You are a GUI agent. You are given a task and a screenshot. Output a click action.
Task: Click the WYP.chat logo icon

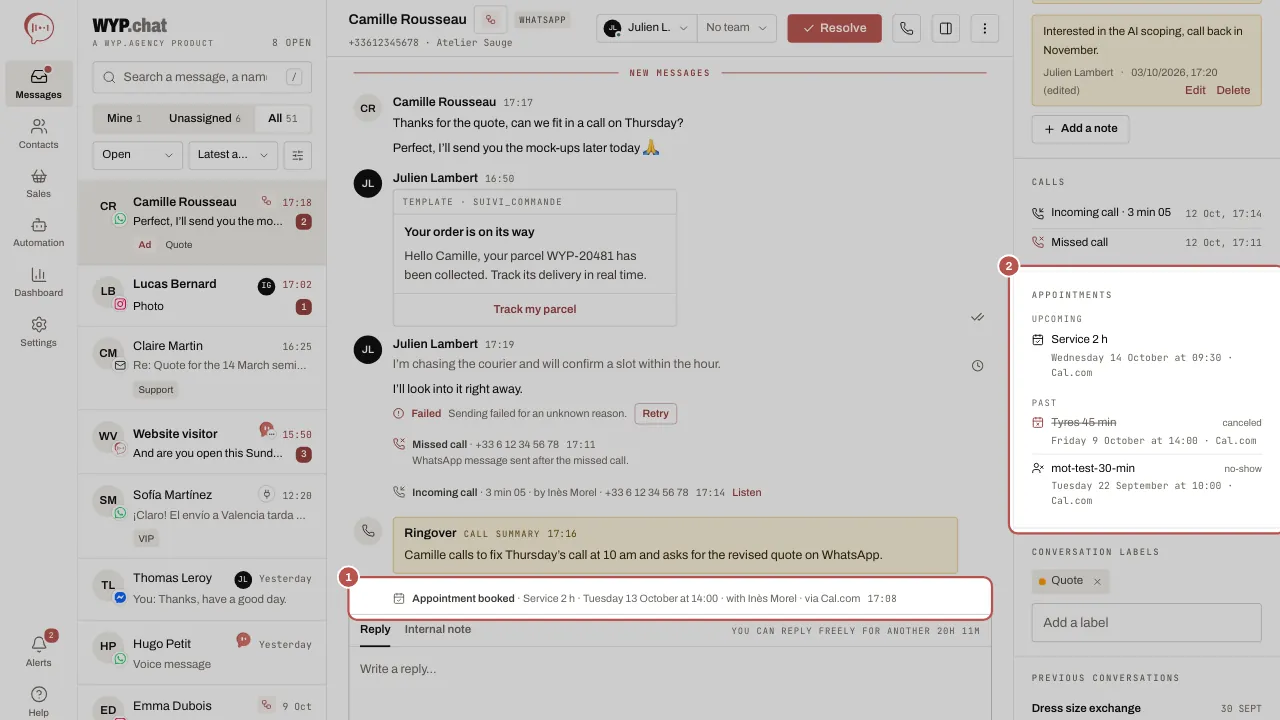pyautogui.click(x=38, y=28)
